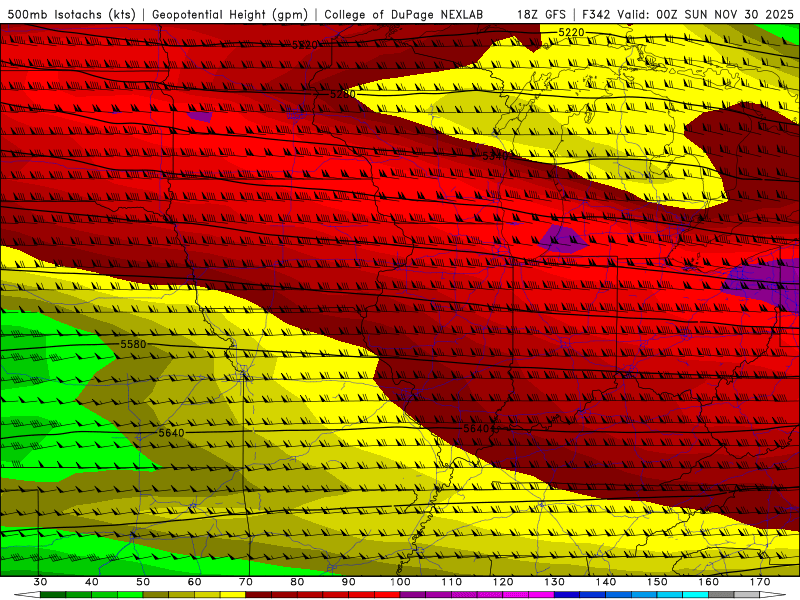Click the 170 value on the color scale
This screenshot has width=800, height=600.
pos(760,582)
